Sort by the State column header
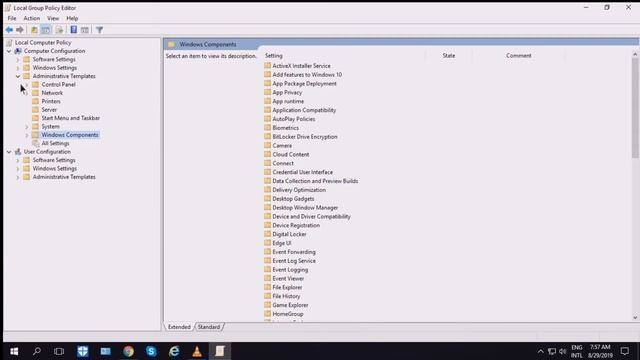640x360 pixels. [449, 56]
